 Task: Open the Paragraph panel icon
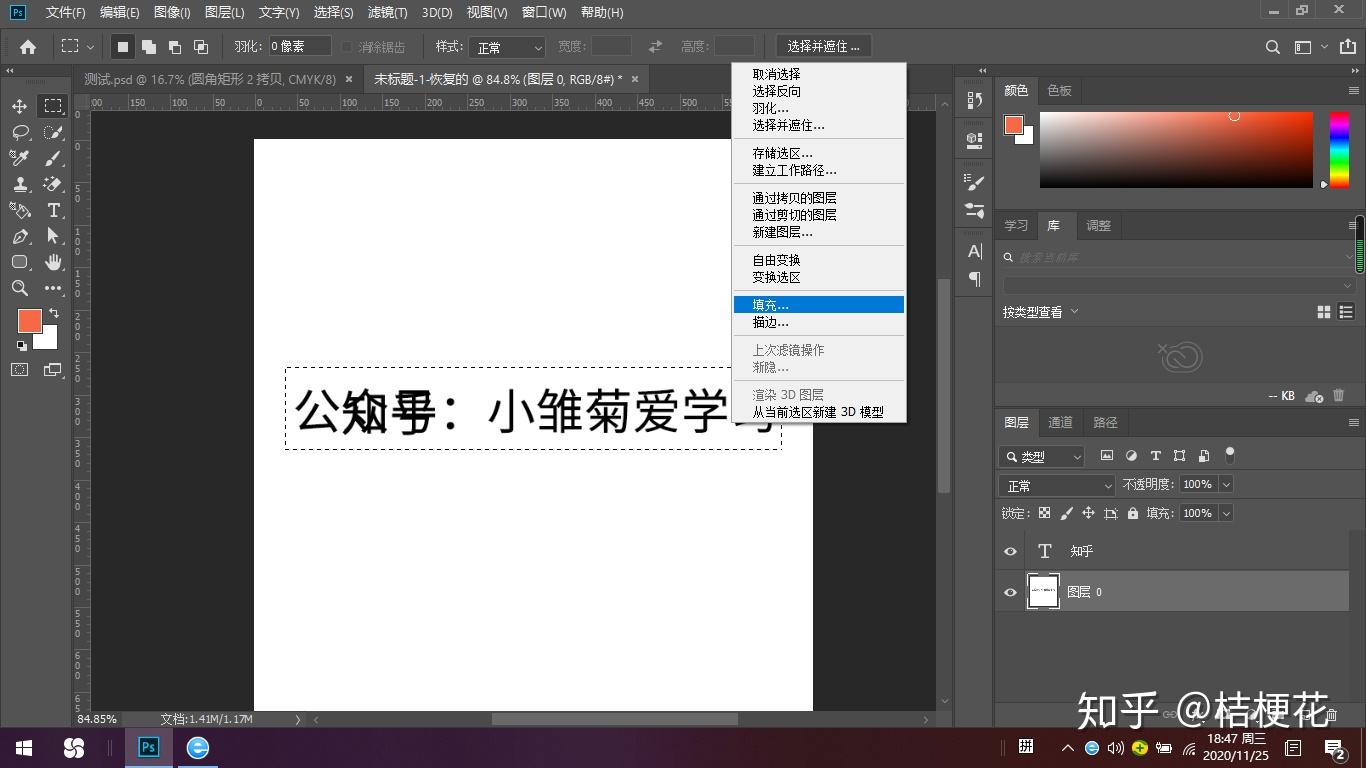[x=975, y=280]
